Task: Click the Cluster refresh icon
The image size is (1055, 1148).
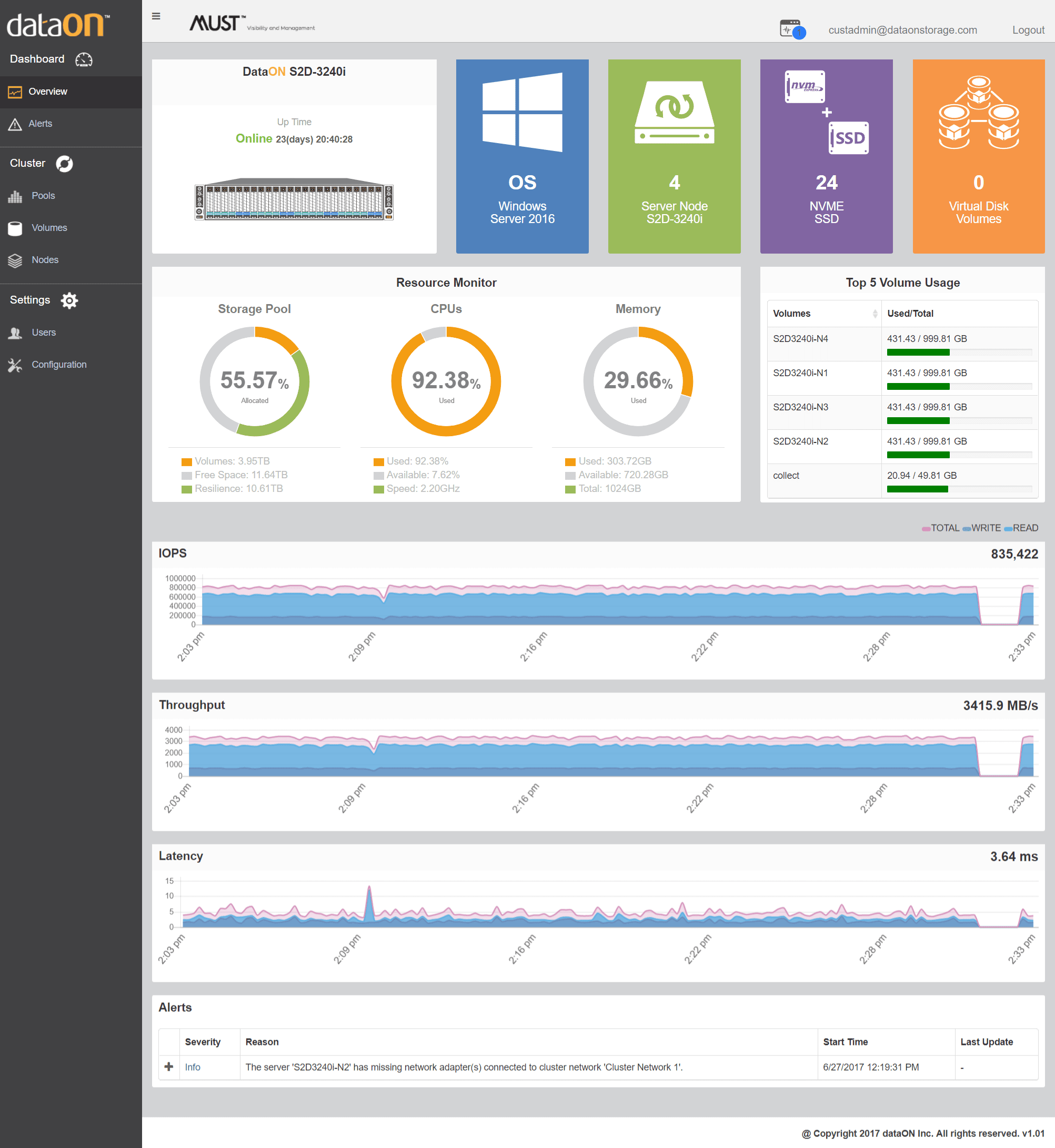Action: tap(65, 163)
